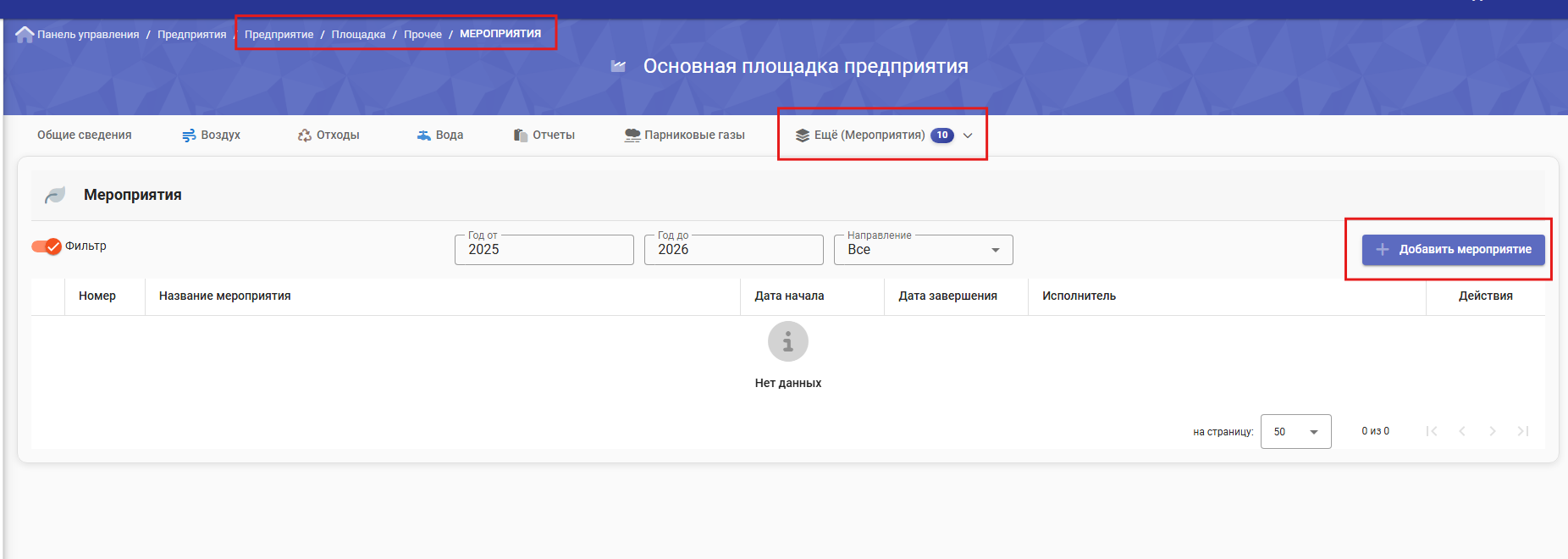Open the rows per page dropdown 50
The width and height of the screenshot is (1568, 559).
pos(1296,432)
